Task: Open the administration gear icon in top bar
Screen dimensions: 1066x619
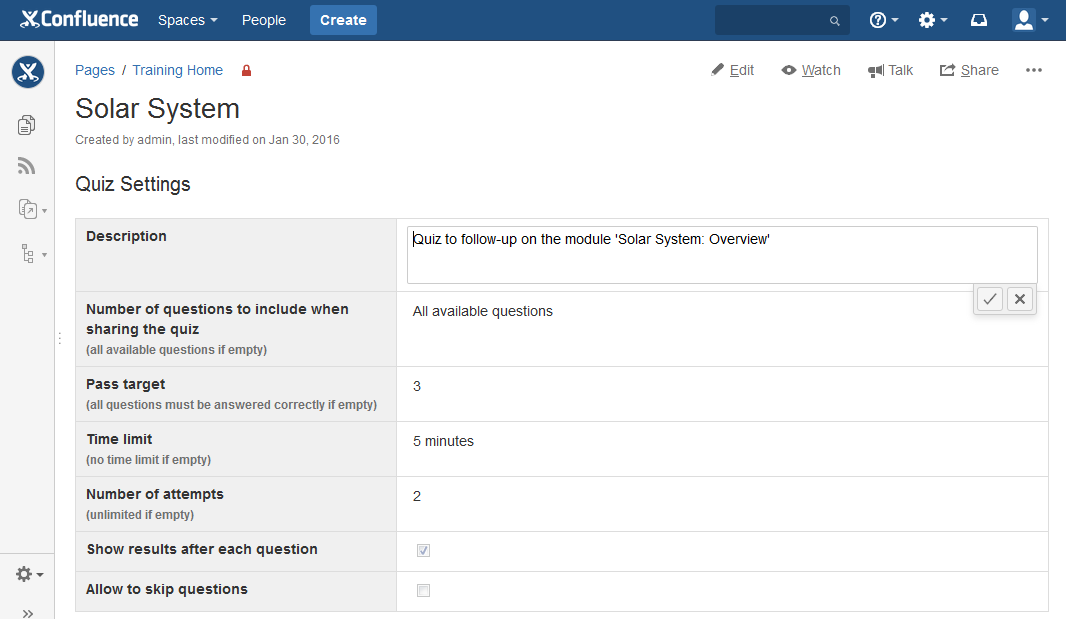Action: [x=926, y=19]
